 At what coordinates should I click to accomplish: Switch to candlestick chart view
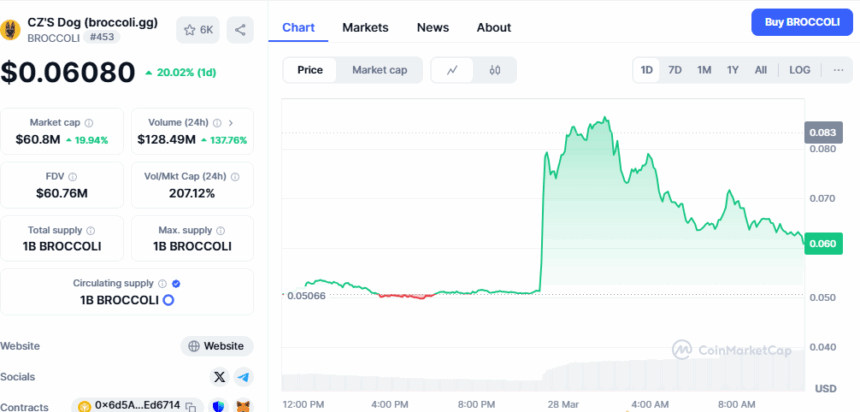[495, 70]
